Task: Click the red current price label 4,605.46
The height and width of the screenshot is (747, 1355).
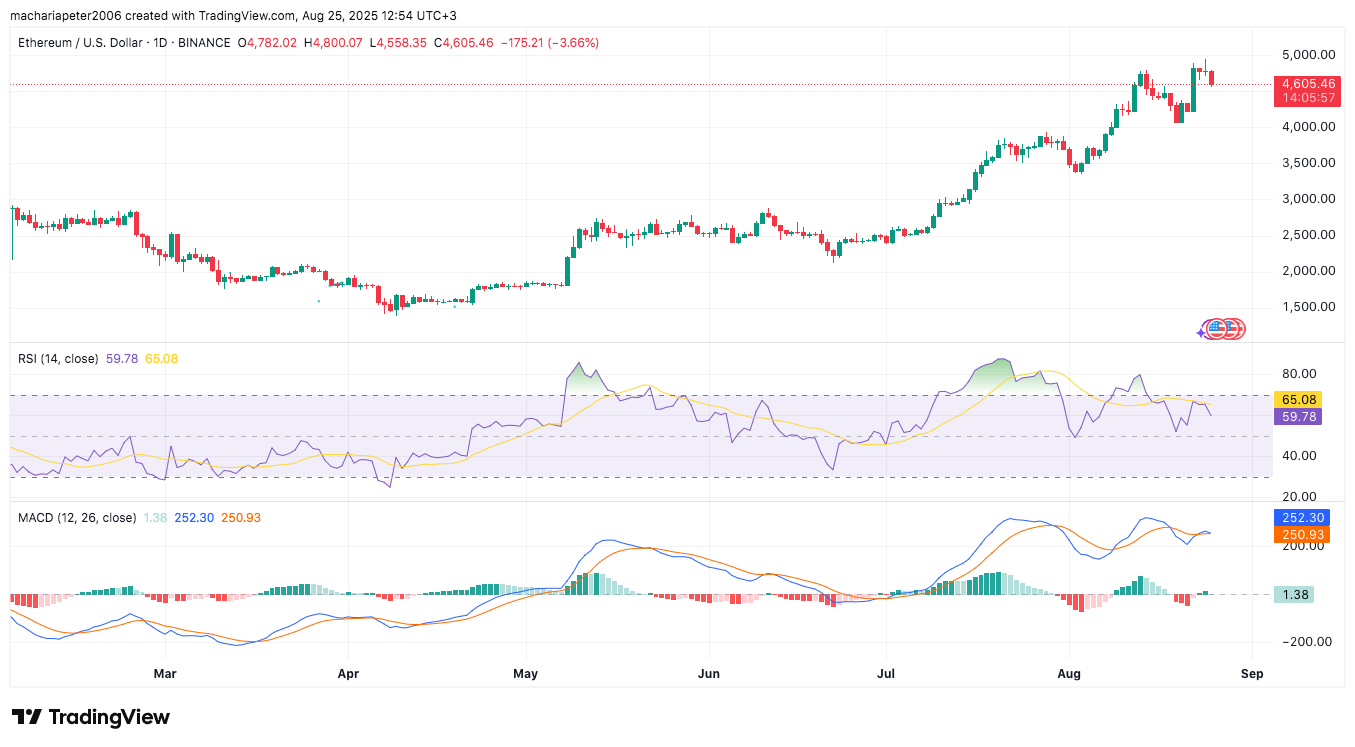Action: point(1309,84)
